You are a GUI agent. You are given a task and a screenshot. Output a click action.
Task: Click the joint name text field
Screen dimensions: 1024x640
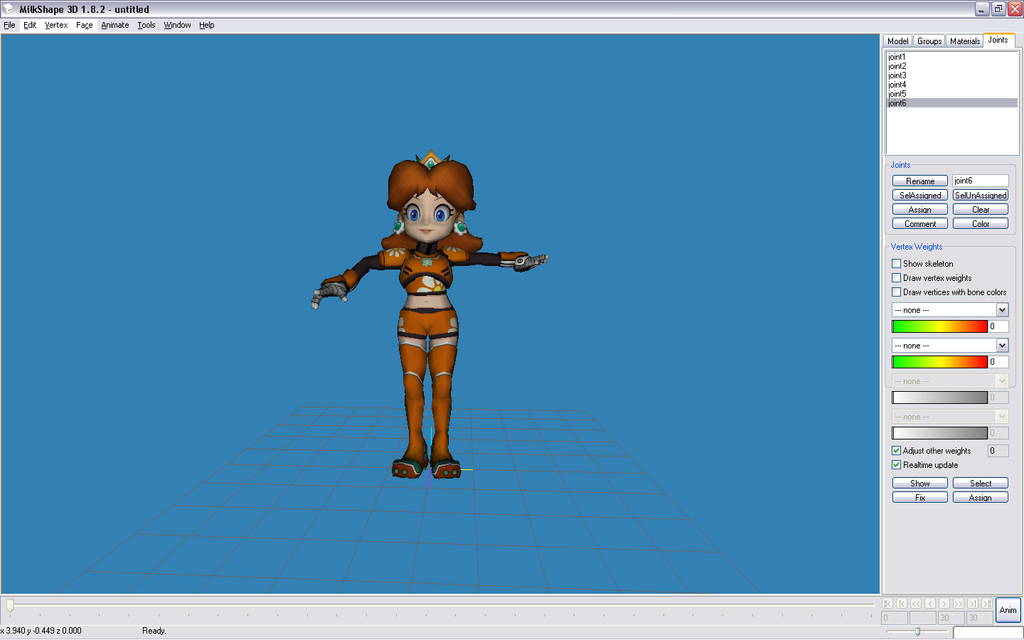(980, 181)
